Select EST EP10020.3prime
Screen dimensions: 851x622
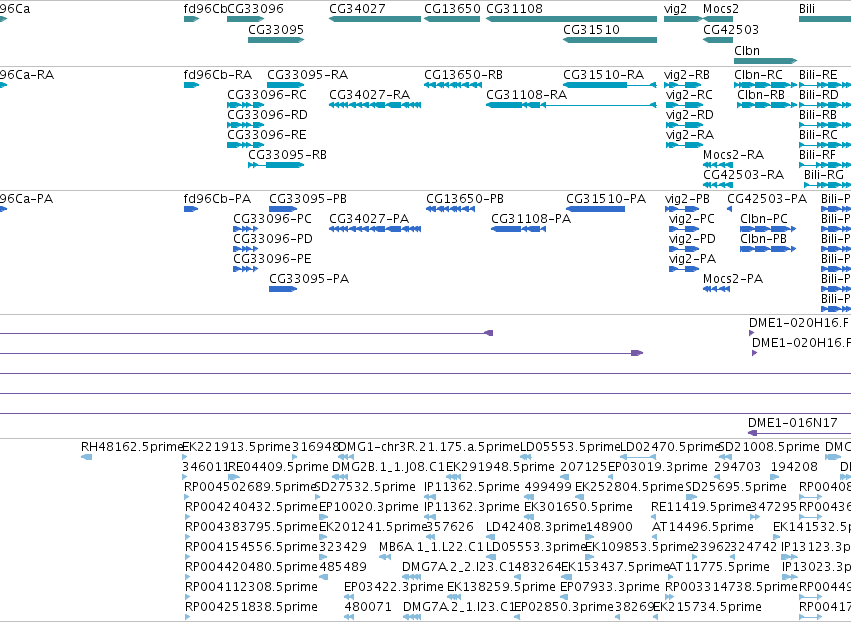click(323, 517)
